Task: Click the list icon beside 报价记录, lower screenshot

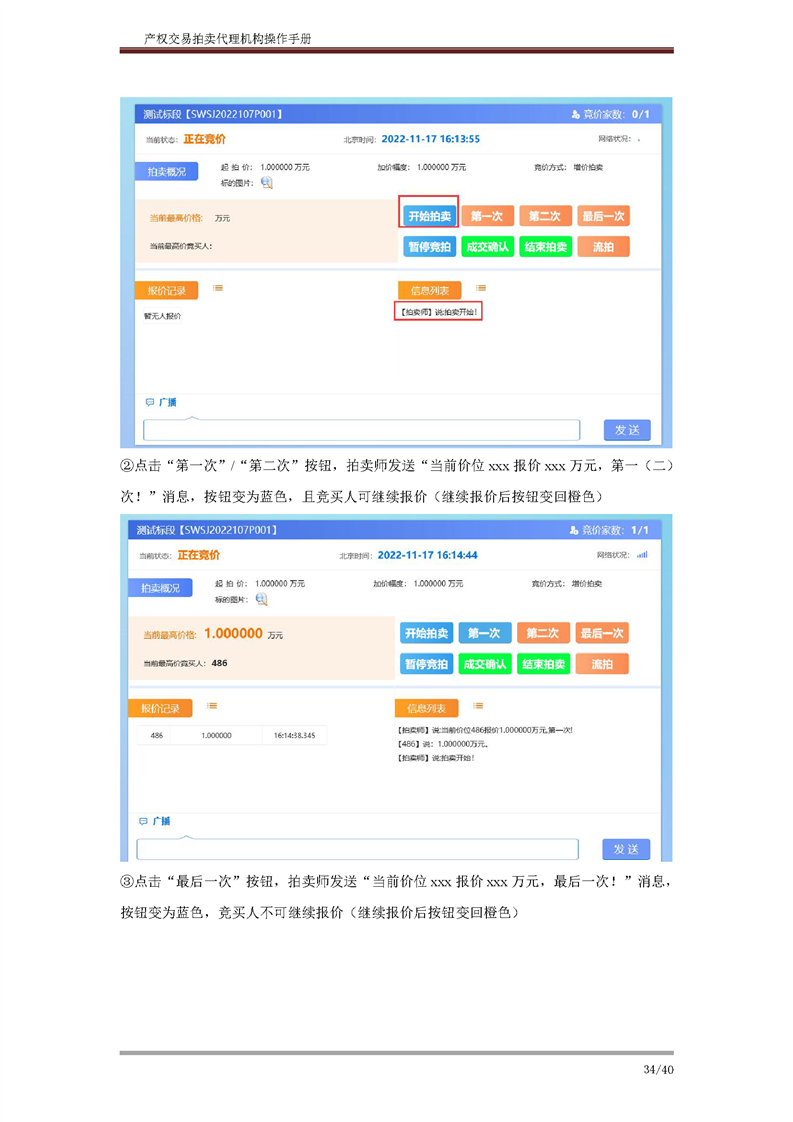Action: (x=212, y=706)
